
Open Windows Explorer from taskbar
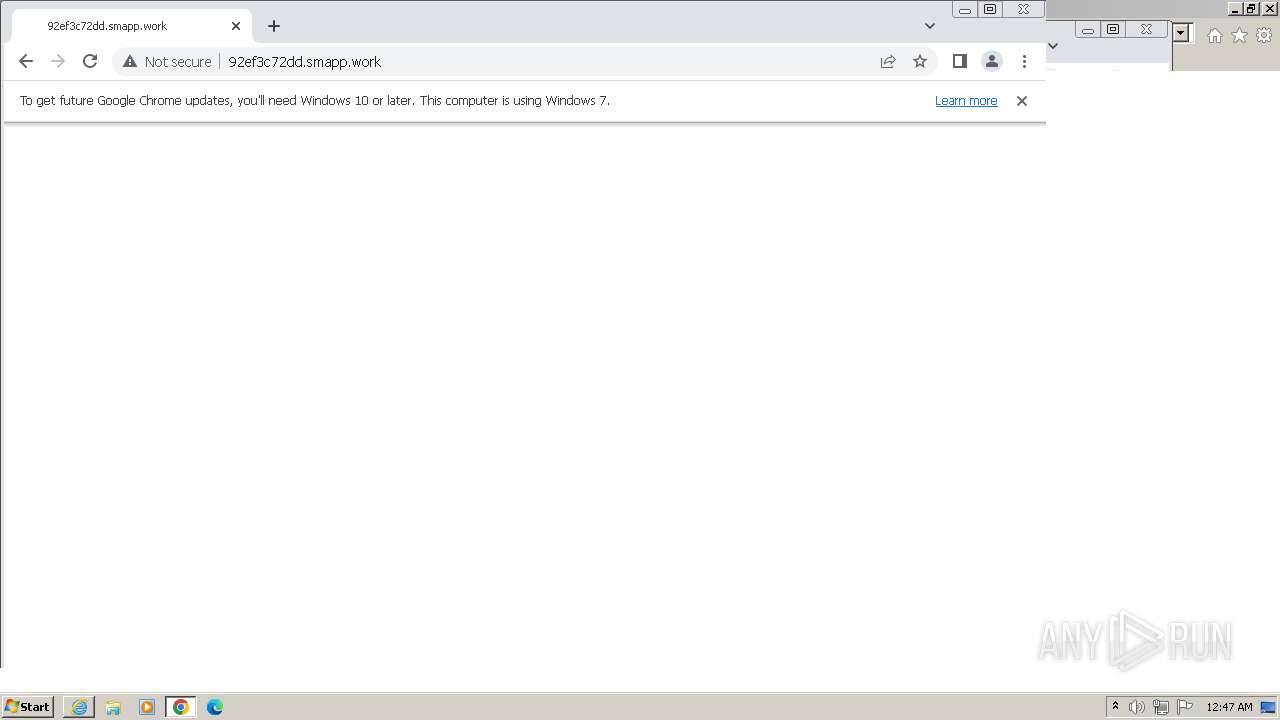click(x=113, y=707)
